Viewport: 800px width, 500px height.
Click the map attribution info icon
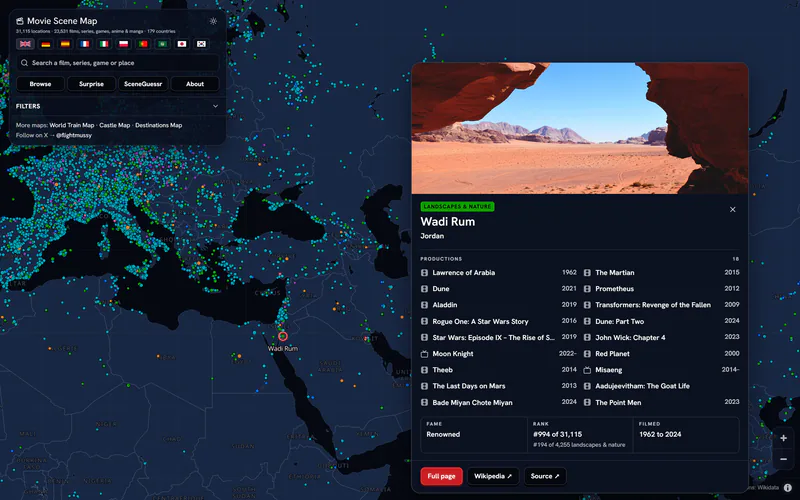tap(788, 488)
